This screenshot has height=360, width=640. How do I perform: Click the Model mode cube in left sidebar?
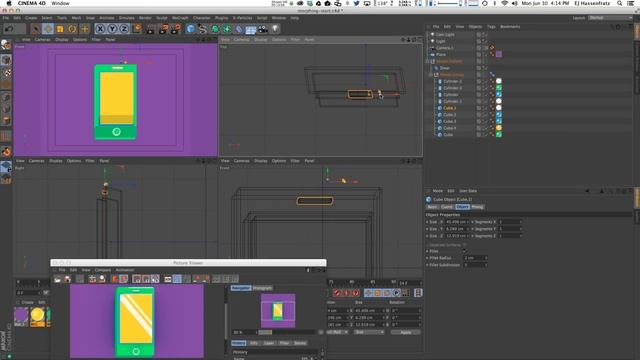click(x=6, y=60)
